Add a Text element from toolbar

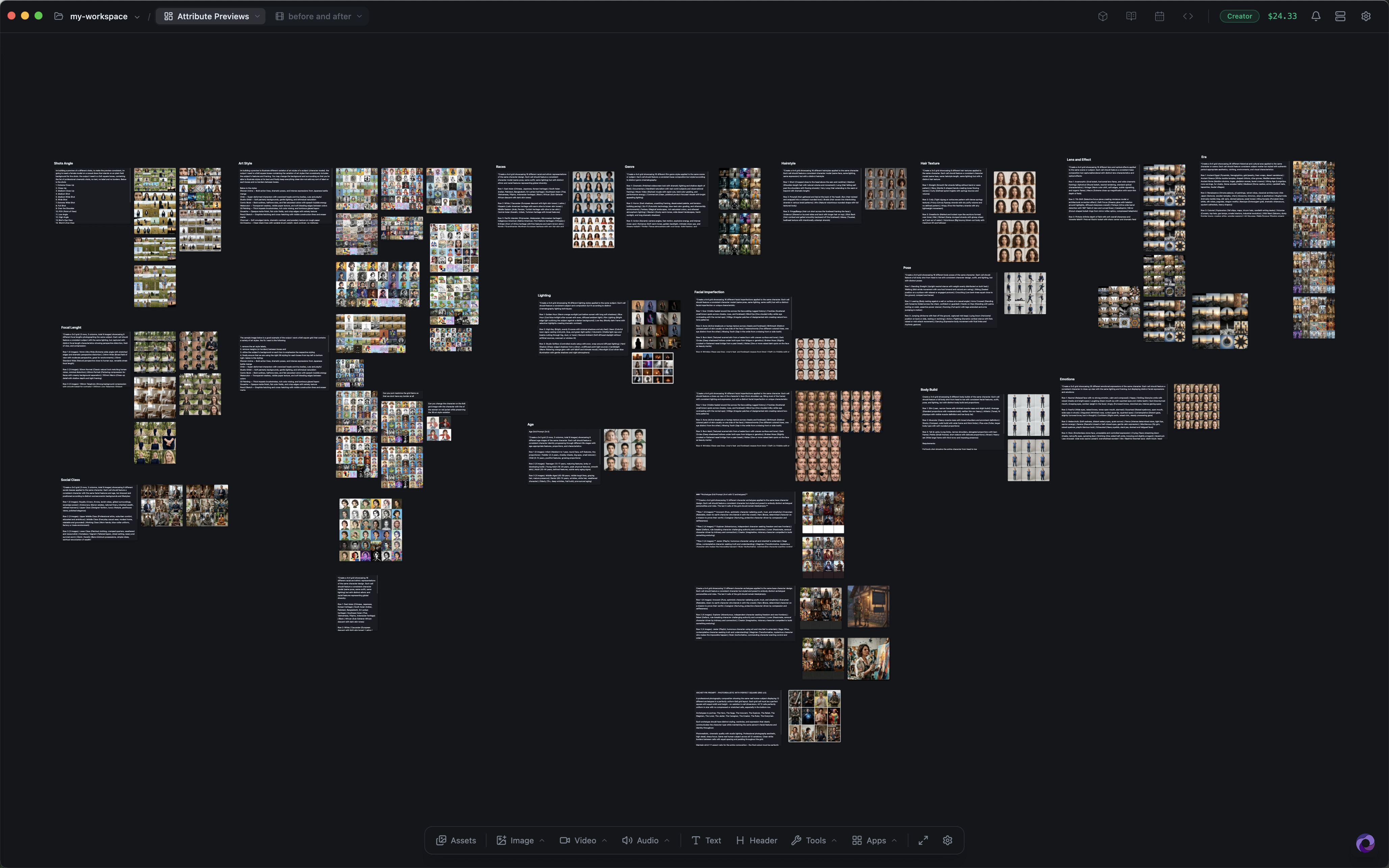(706, 840)
